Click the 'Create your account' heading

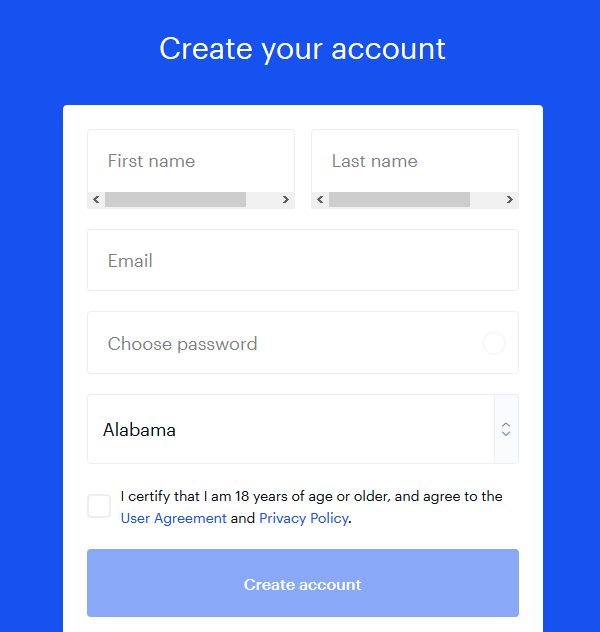pyautogui.click(x=303, y=49)
